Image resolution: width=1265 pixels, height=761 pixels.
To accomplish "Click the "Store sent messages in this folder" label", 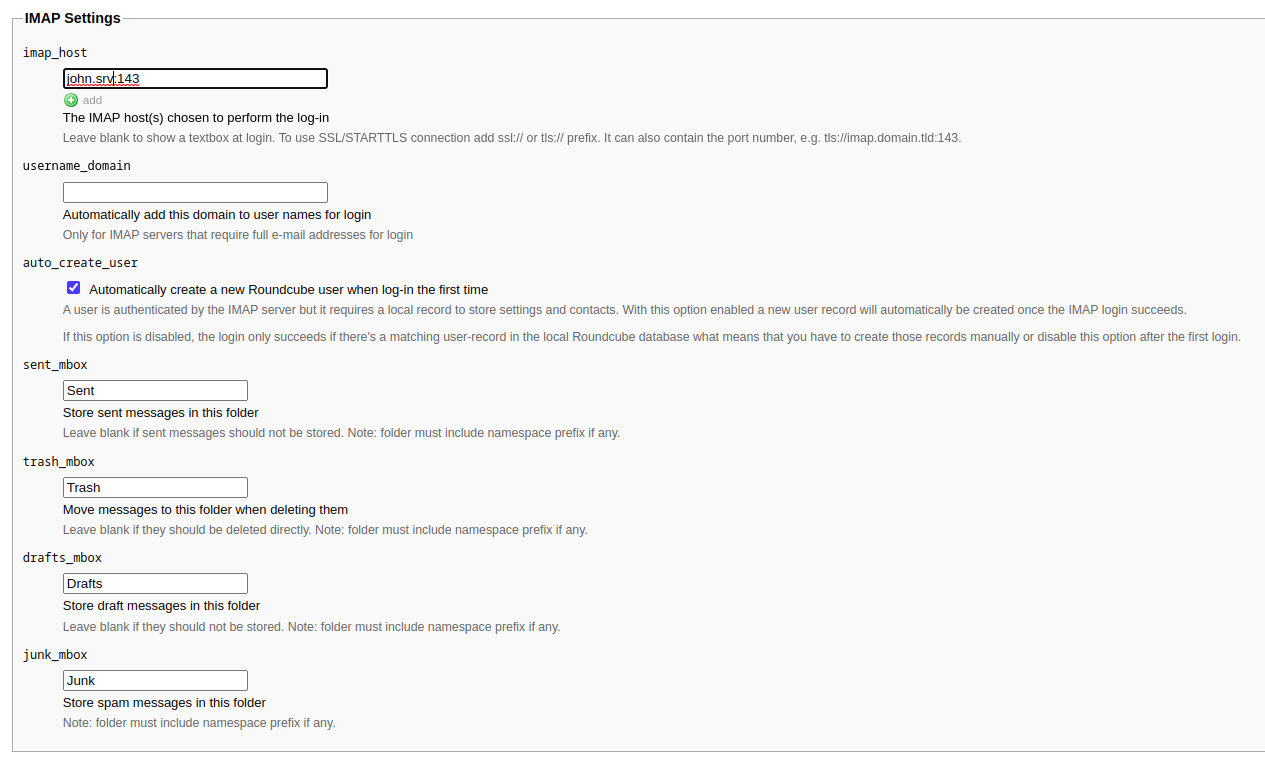I will tap(161, 412).
